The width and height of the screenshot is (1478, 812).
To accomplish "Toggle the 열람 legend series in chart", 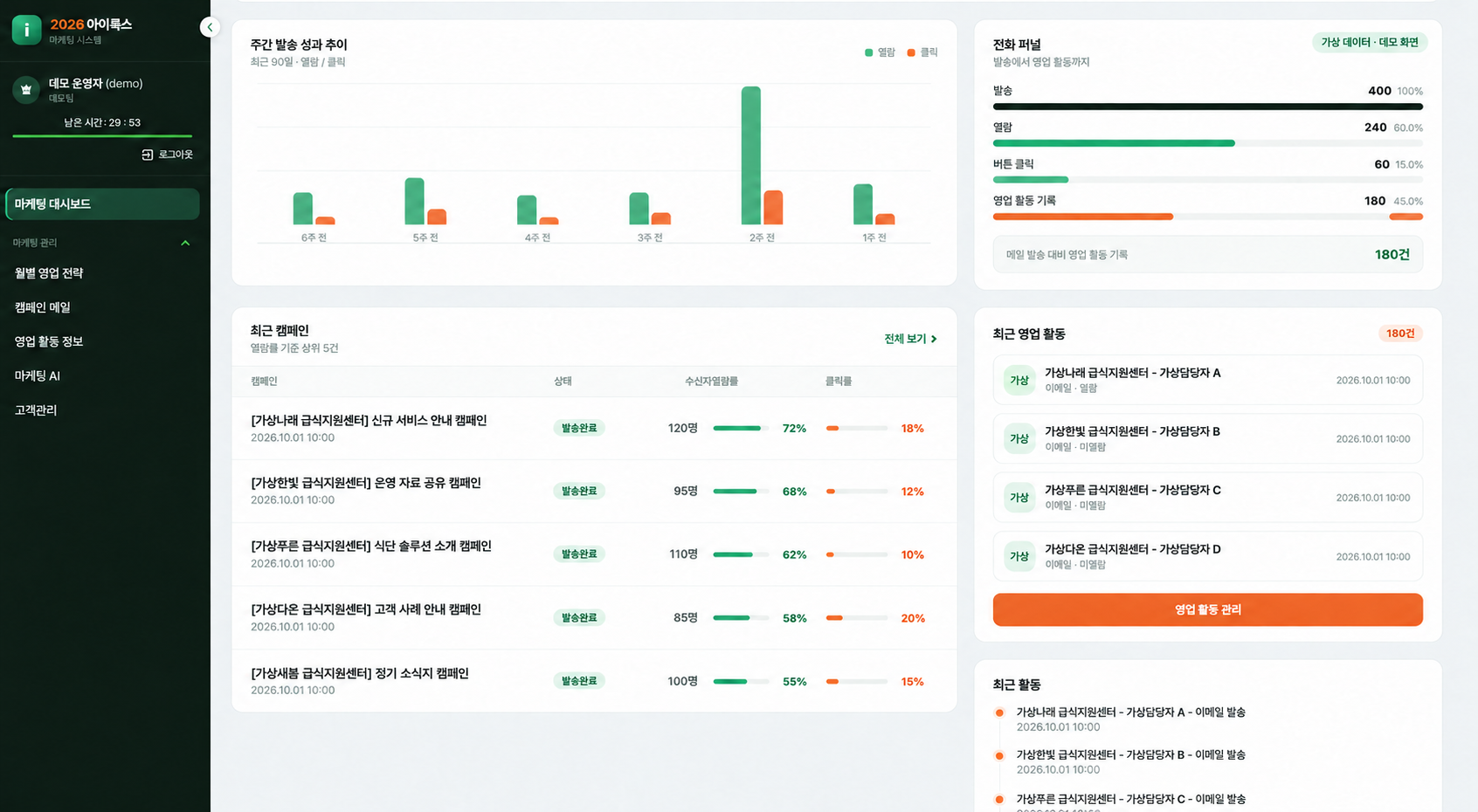I will 880,52.
